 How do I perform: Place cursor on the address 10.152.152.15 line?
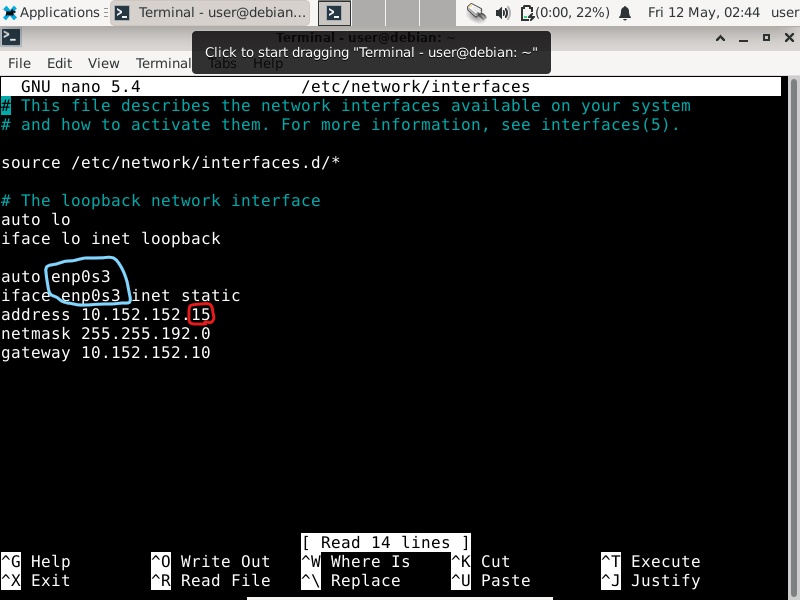pos(106,315)
